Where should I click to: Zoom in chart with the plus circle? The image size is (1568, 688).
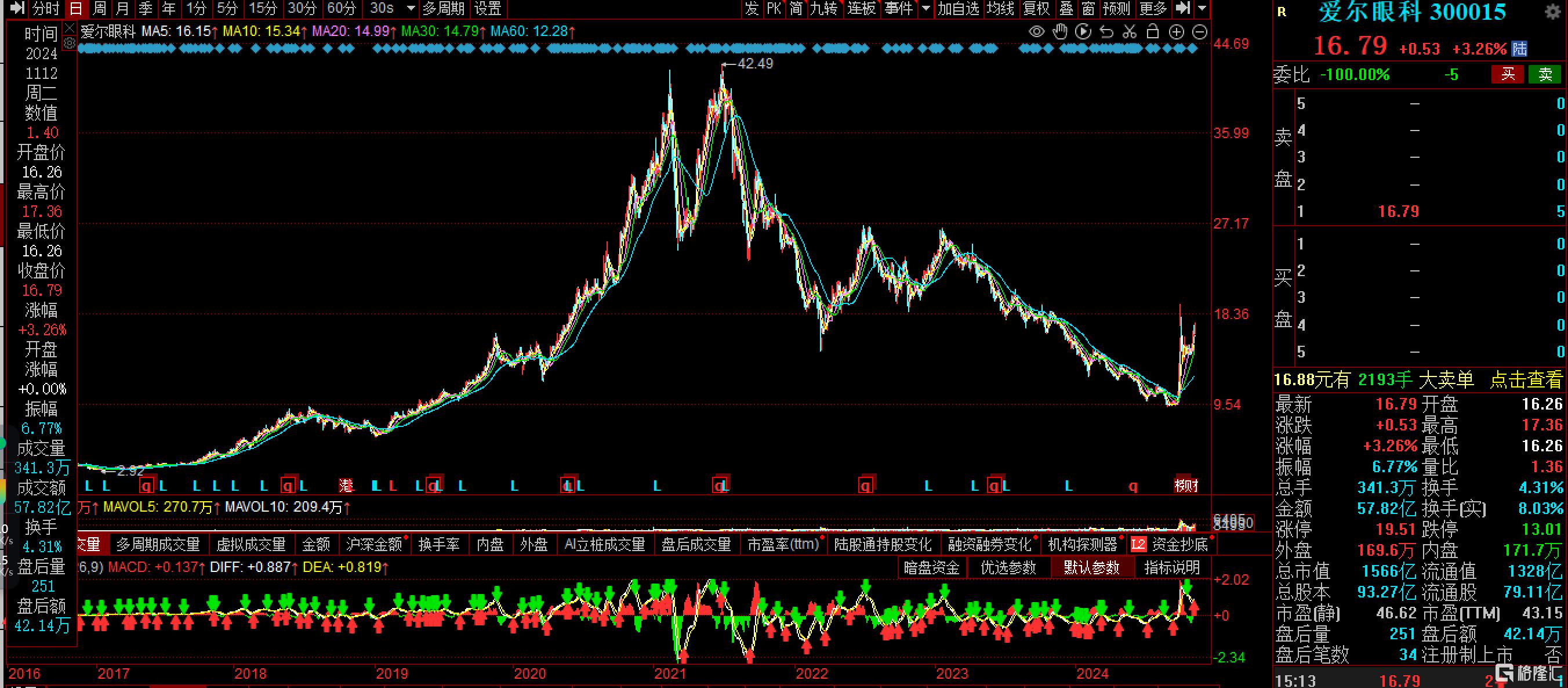point(1177,32)
